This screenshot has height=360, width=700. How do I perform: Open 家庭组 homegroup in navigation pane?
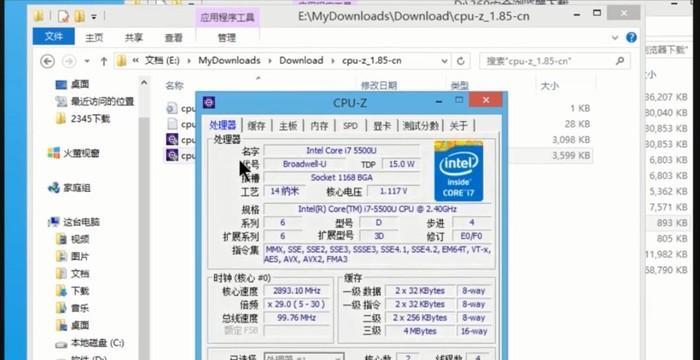(x=69, y=188)
